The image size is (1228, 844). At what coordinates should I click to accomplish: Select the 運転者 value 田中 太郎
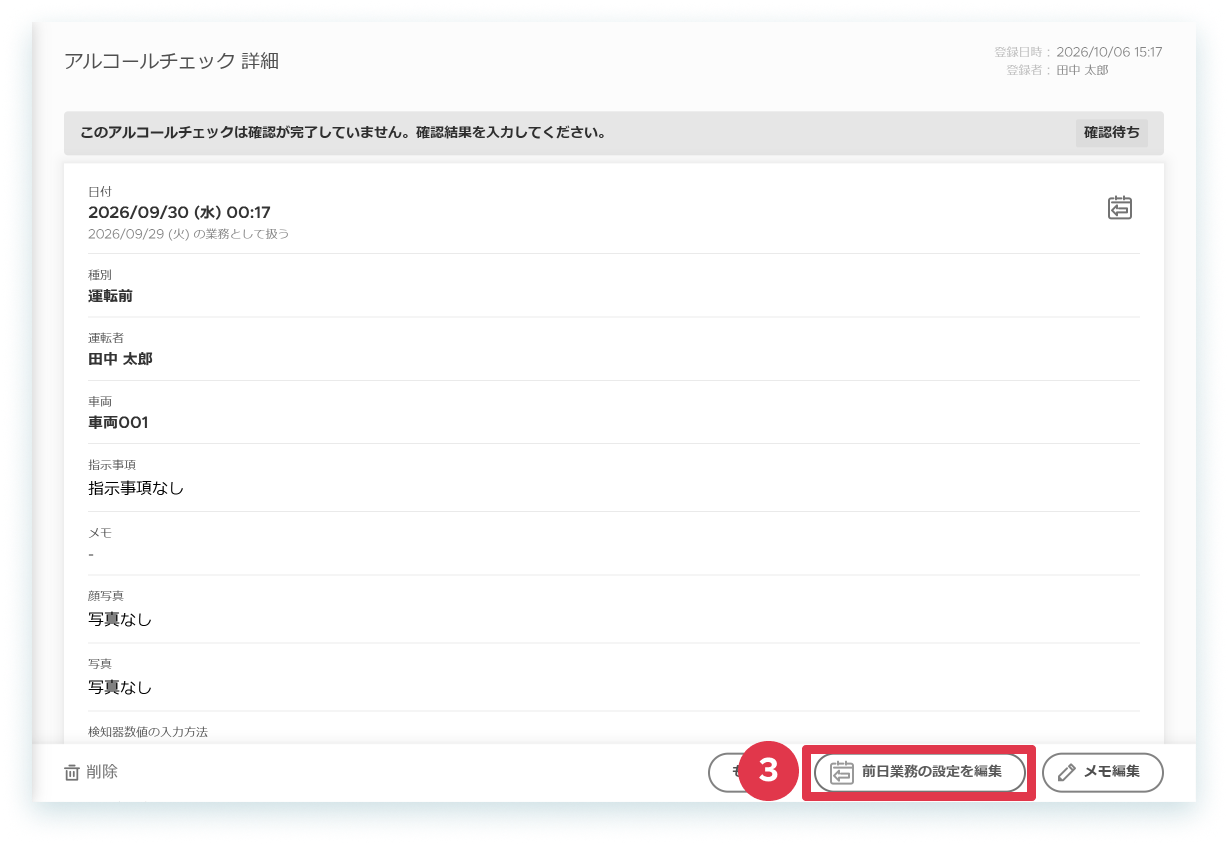[120, 359]
